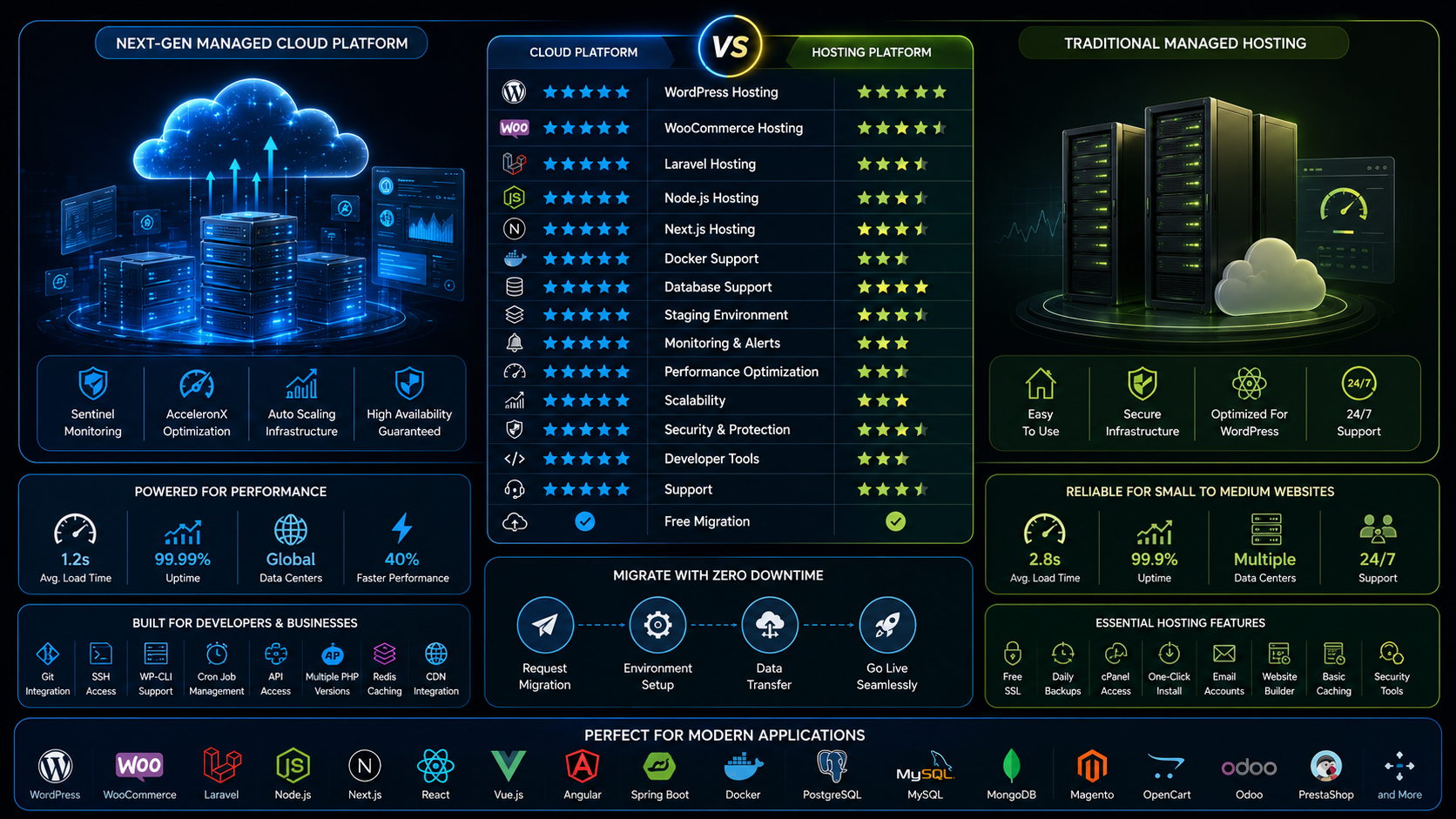The width and height of the screenshot is (1456, 819).
Task: Click the Monitoring & Alerts bell icon
Action: [x=515, y=343]
